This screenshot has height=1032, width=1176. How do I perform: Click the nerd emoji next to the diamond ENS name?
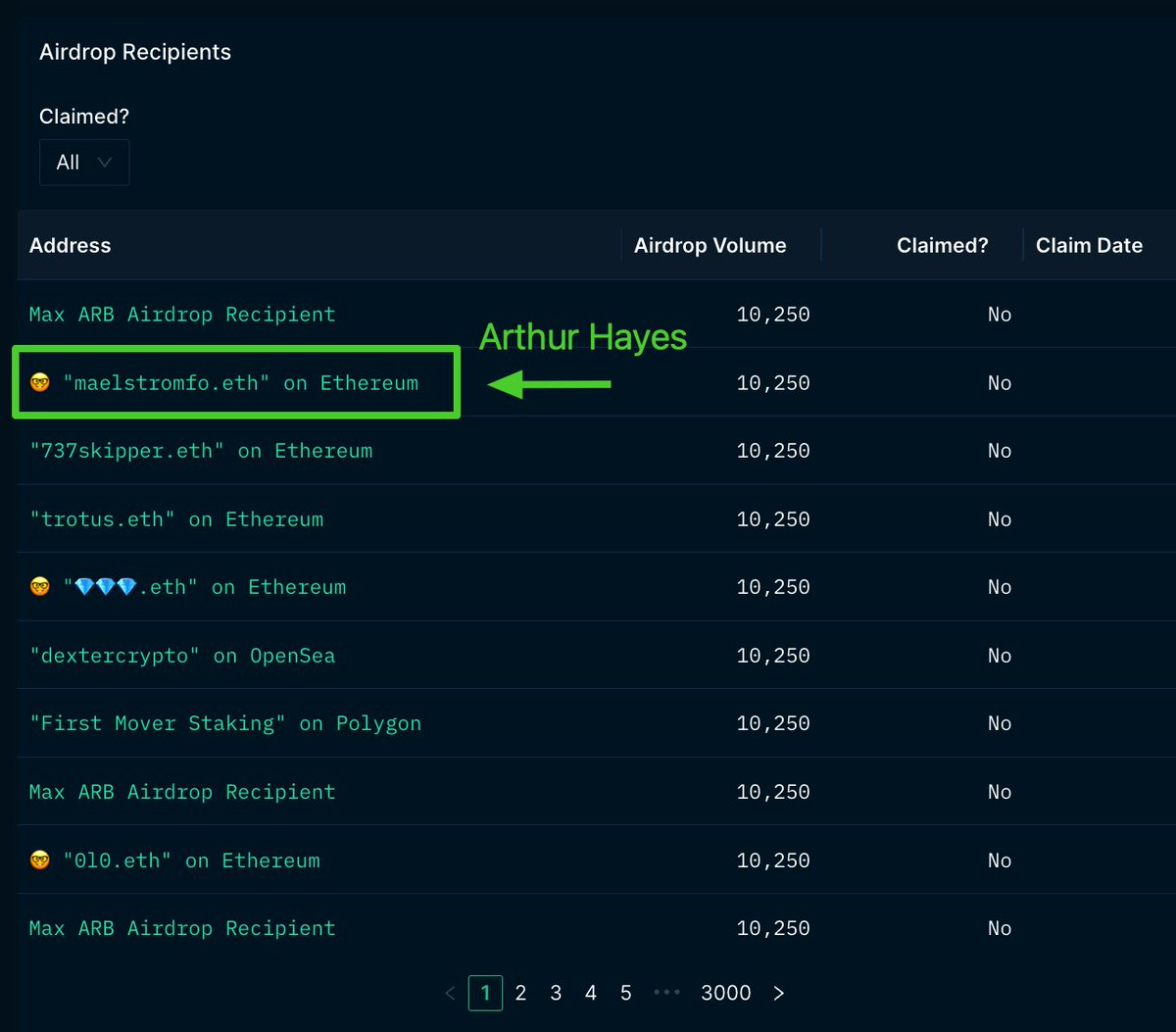click(x=37, y=586)
